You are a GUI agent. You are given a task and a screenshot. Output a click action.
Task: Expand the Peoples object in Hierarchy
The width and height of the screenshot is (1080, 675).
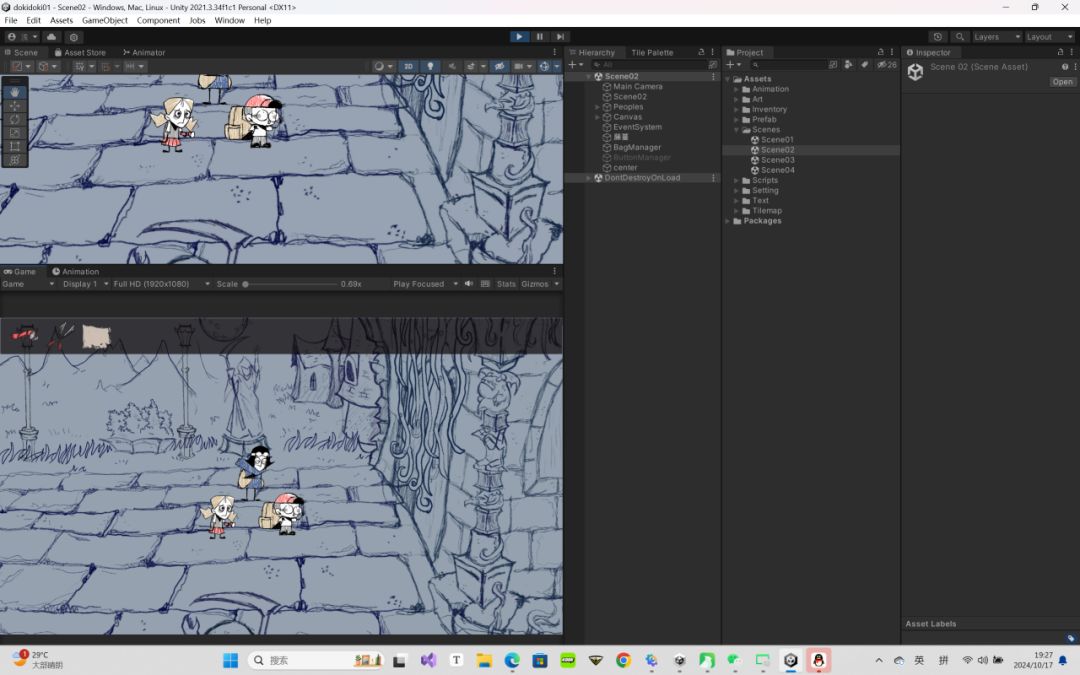[x=597, y=107]
